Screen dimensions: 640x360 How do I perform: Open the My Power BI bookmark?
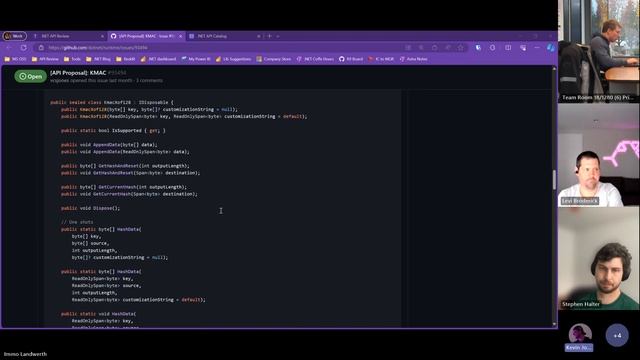[x=196, y=59]
